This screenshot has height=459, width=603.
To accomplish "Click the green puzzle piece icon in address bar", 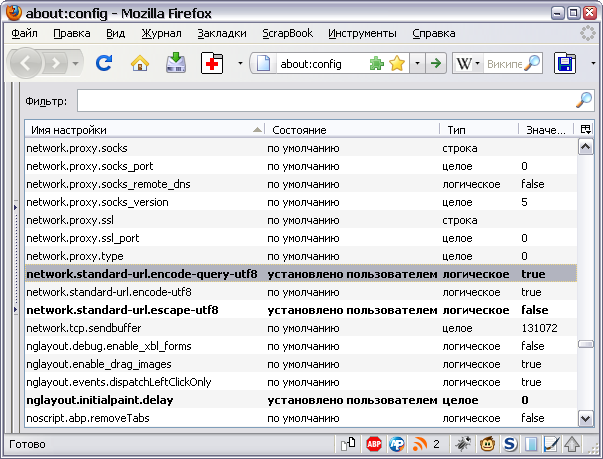I will (376, 63).
